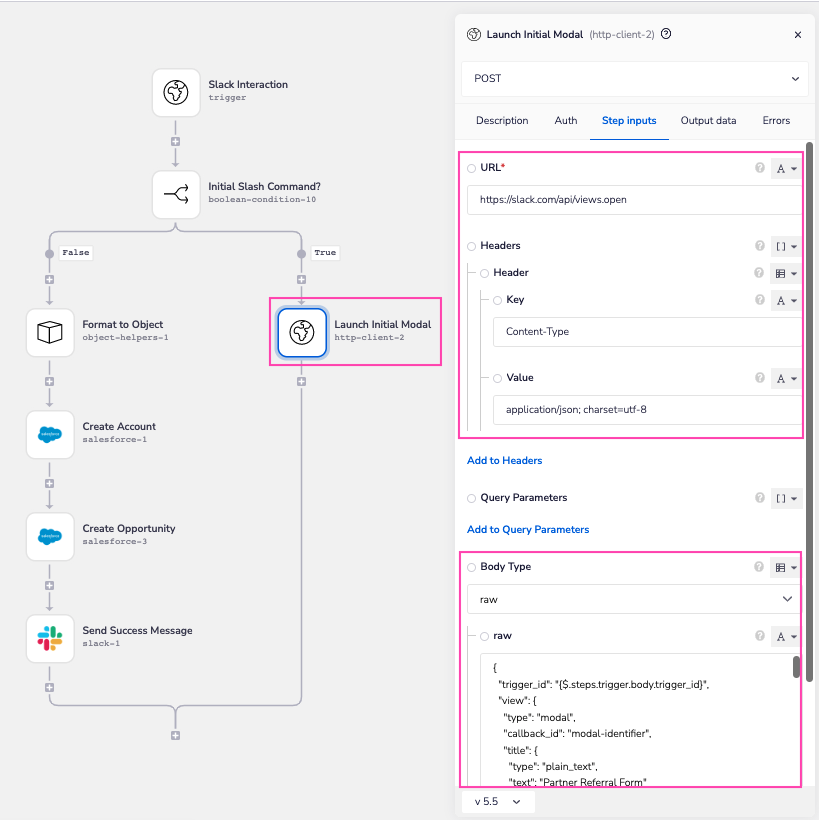Image resolution: width=819 pixels, height=820 pixels.
Task: Click the Create Account Salesforce icon
Action: 50,434
